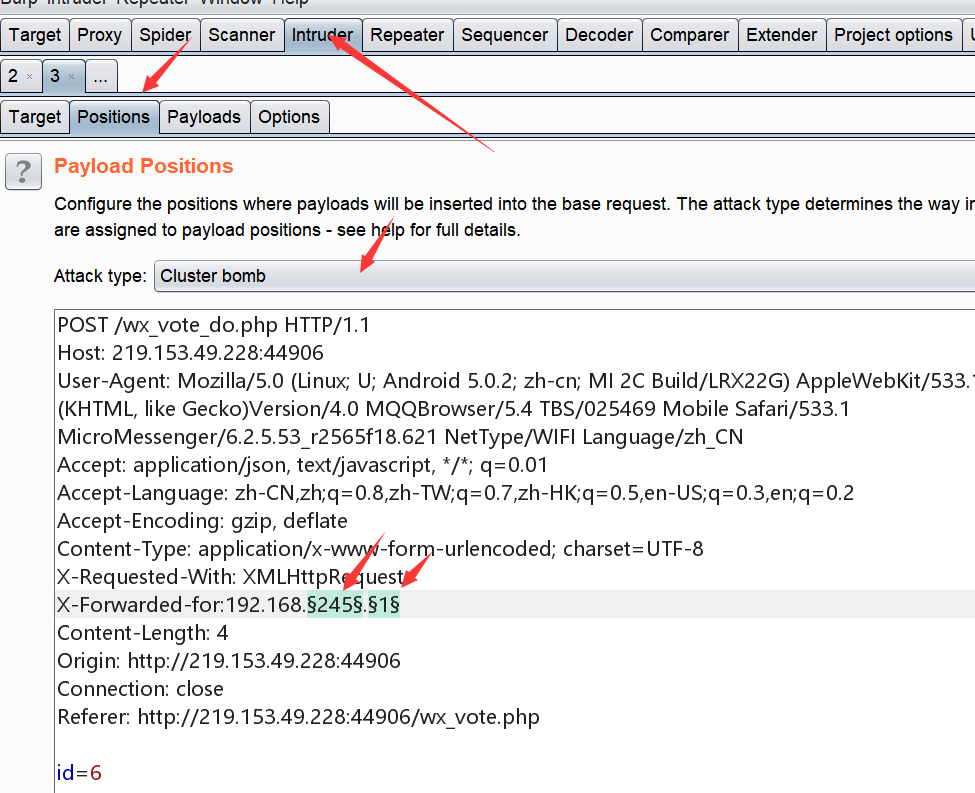The width and height of the screenshot is (975, 793).
Task: Open the Decoder tab
Action: pos(599,35)
